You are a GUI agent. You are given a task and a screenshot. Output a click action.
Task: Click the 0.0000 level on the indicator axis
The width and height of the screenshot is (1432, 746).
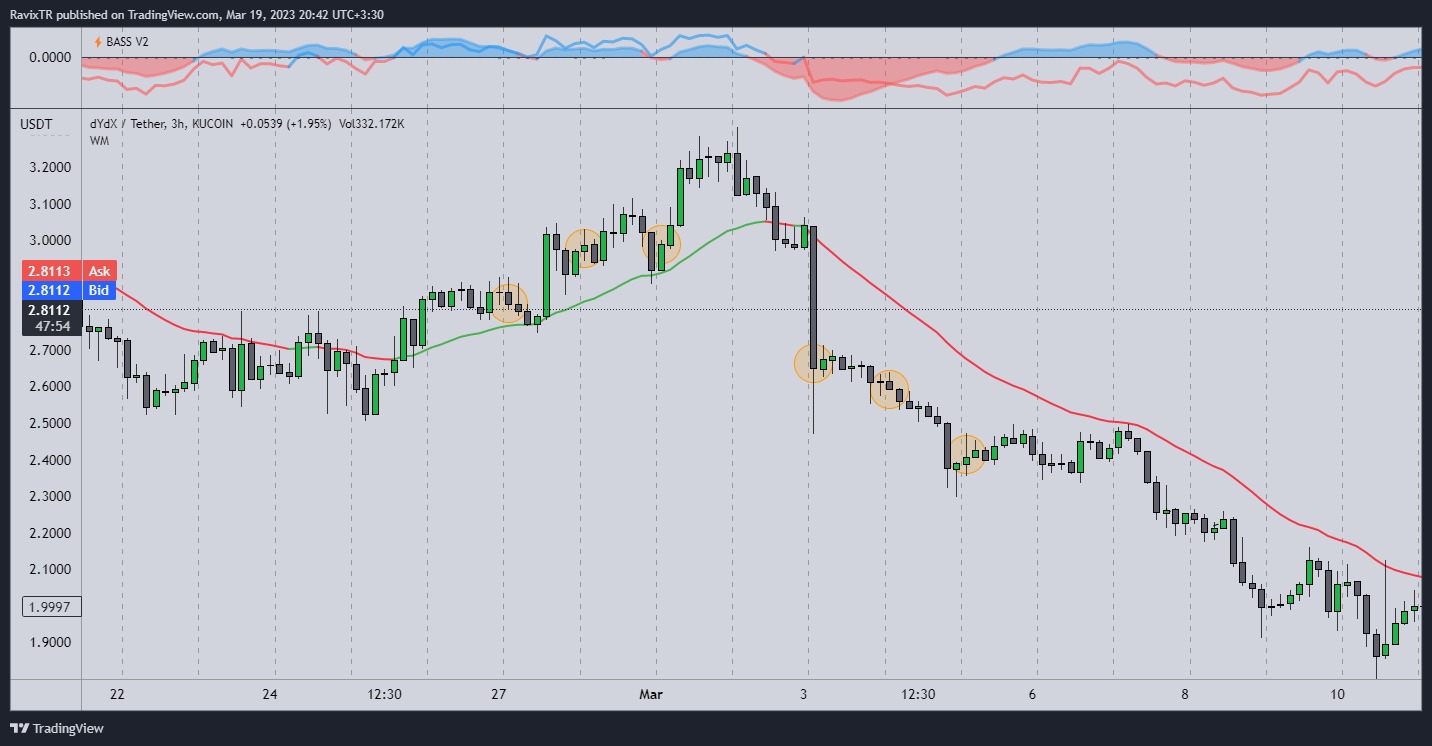(49, 57)
